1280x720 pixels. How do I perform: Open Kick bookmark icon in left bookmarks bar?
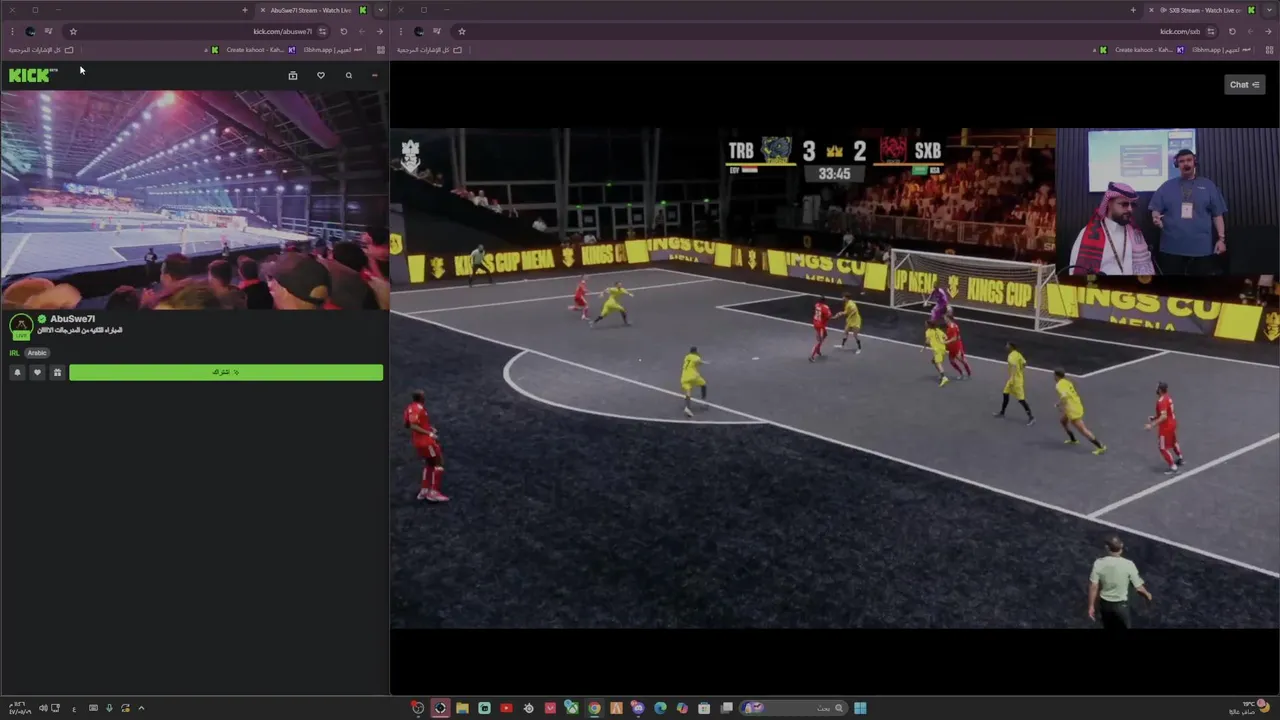click(x=214, y=49)
